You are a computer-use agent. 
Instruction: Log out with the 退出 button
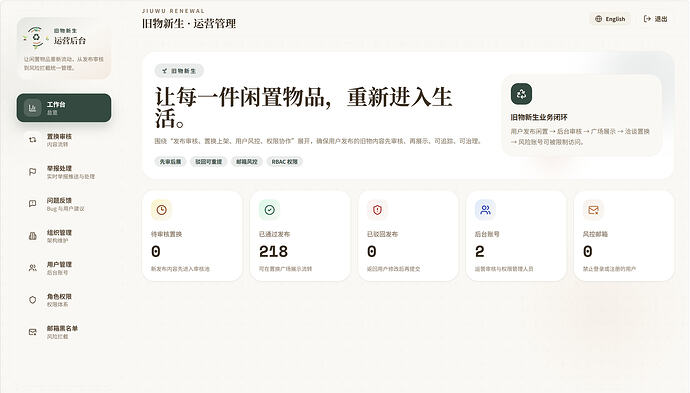tap(656, 19)
